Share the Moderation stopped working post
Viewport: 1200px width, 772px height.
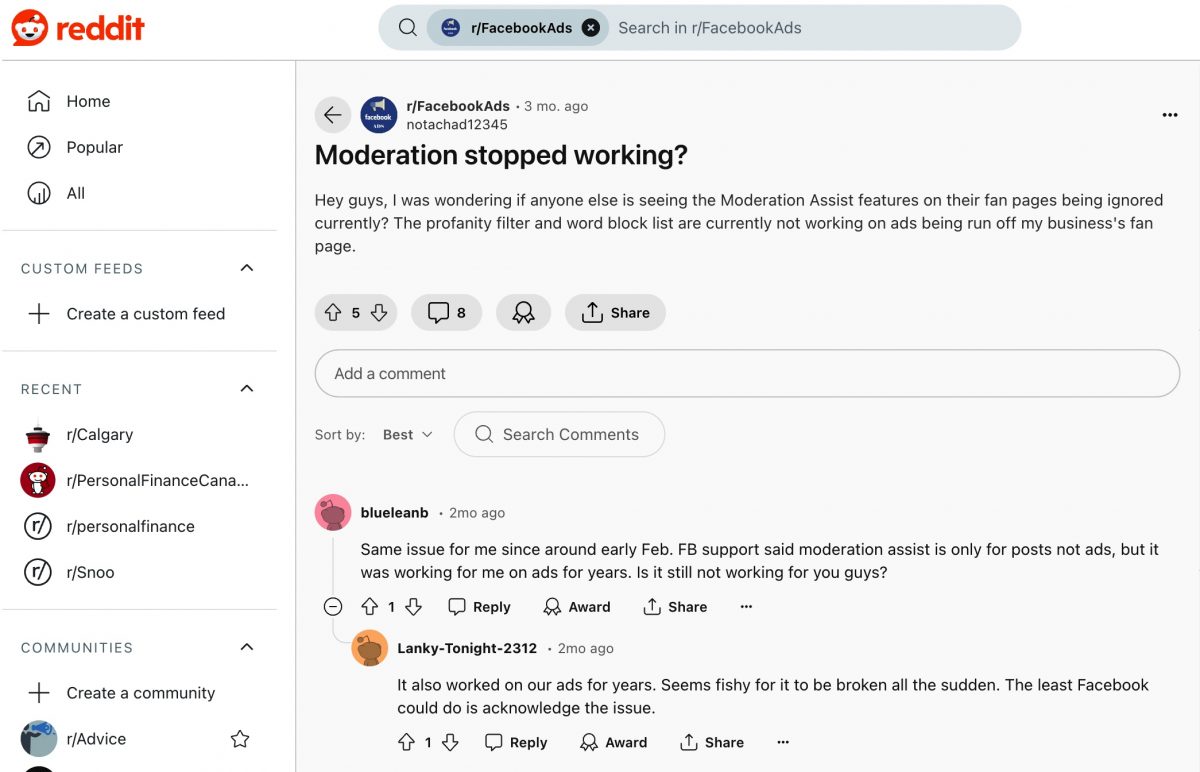[615, 313]
